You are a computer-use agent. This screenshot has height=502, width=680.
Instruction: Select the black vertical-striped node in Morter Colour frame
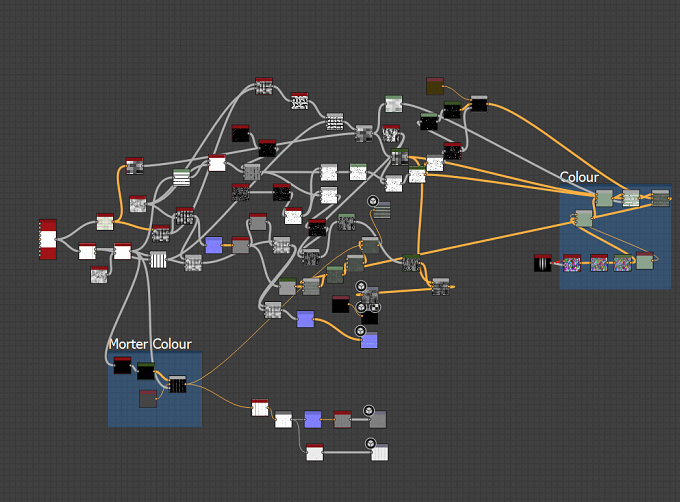[177, 384]
